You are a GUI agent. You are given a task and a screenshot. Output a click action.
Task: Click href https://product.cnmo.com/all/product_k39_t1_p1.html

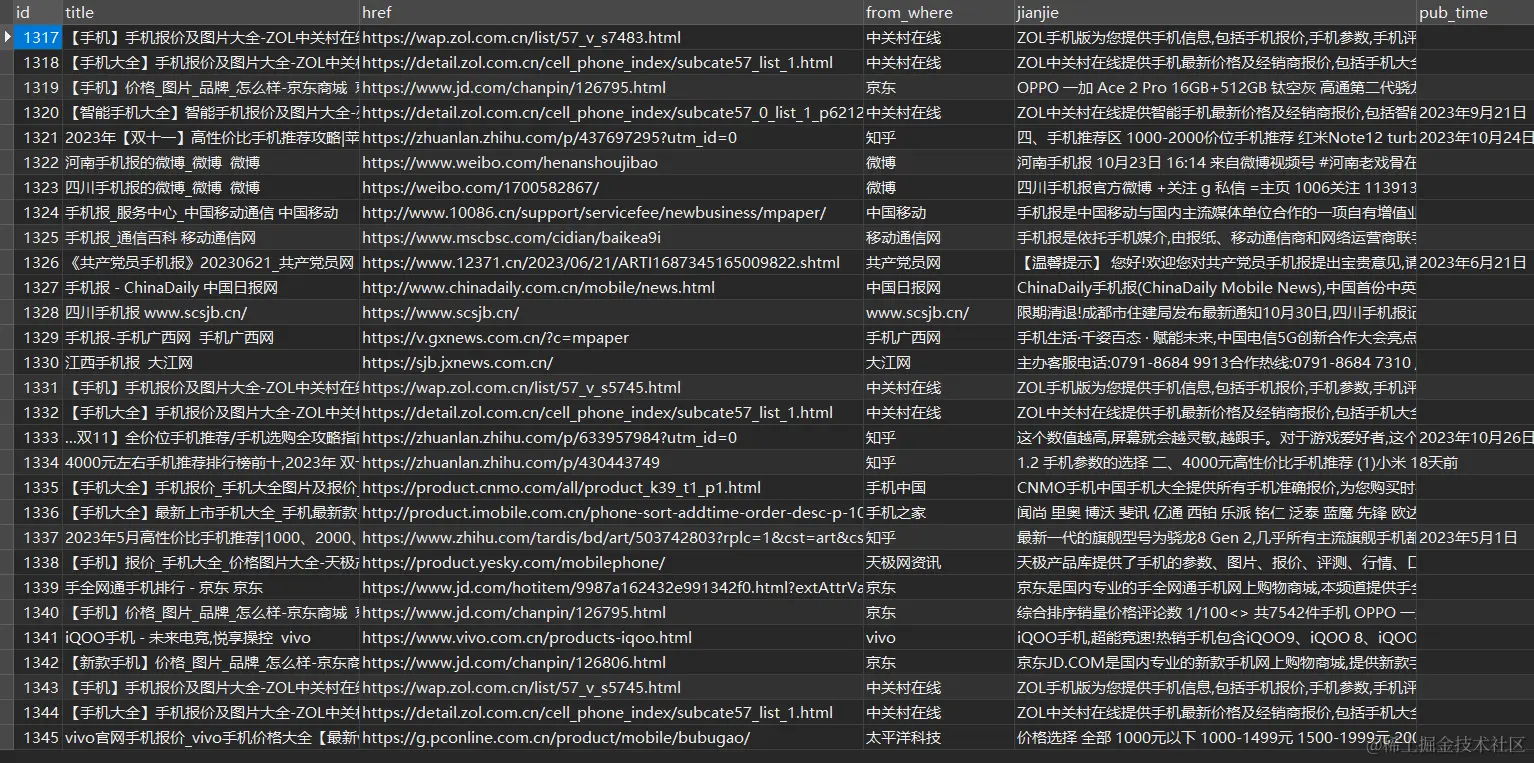pos(561,488)
